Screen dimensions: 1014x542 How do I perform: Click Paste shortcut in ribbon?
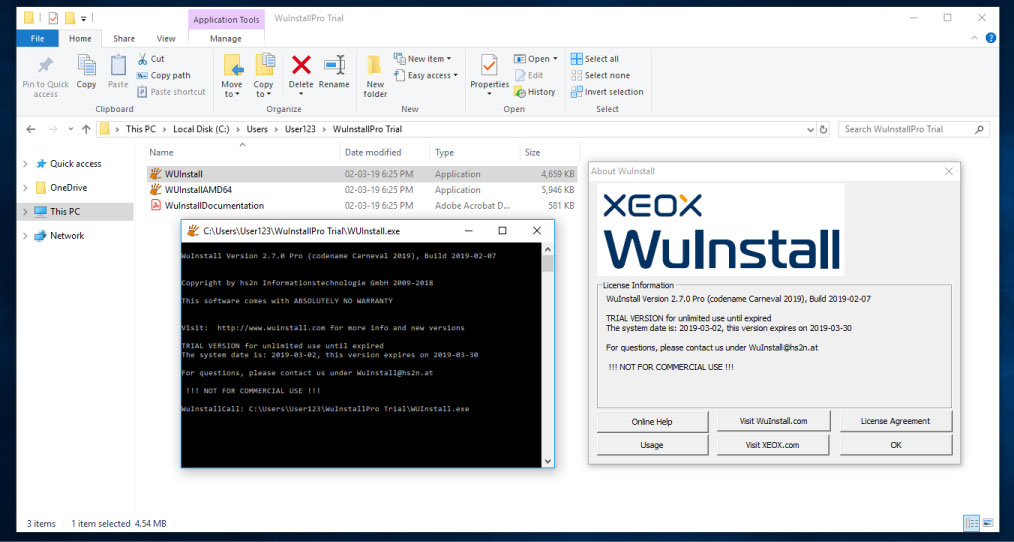tap(171, 92)
